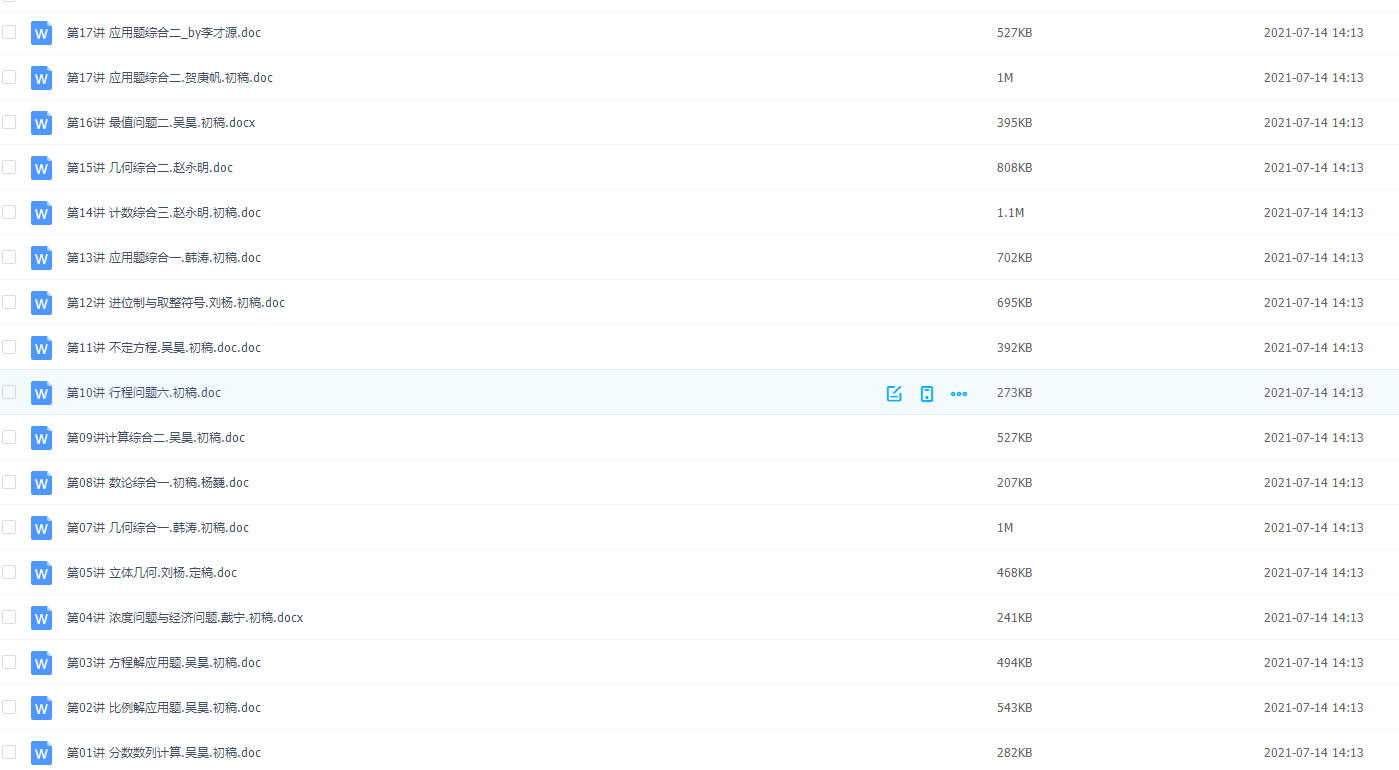Toggle checkbox beside 第05讲 立体几何
This screenshot has height=770, width=1399.
(x=9, y=572)
